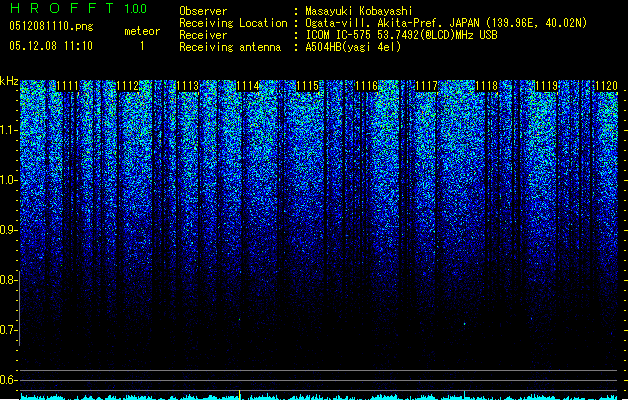Click the 1120 time marker
This screenshot has width=629, height=400.
coord(607,86)
